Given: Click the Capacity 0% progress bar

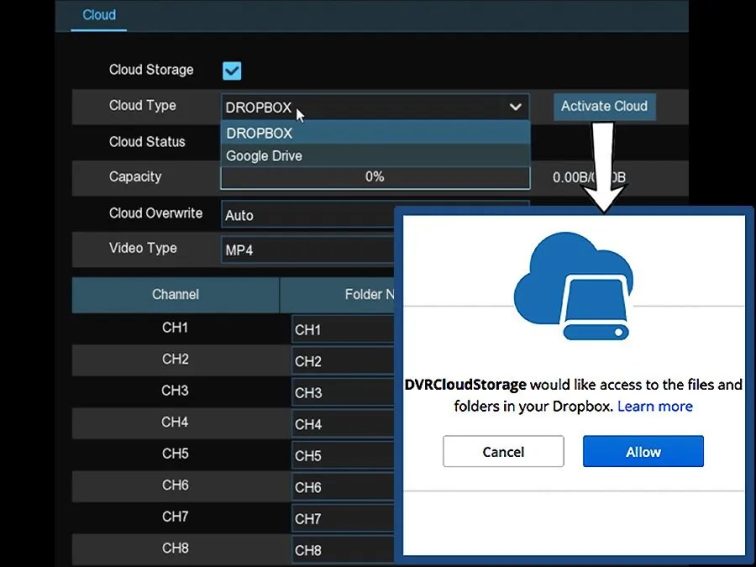Looking at the screenshot, I should click(375, 177).
